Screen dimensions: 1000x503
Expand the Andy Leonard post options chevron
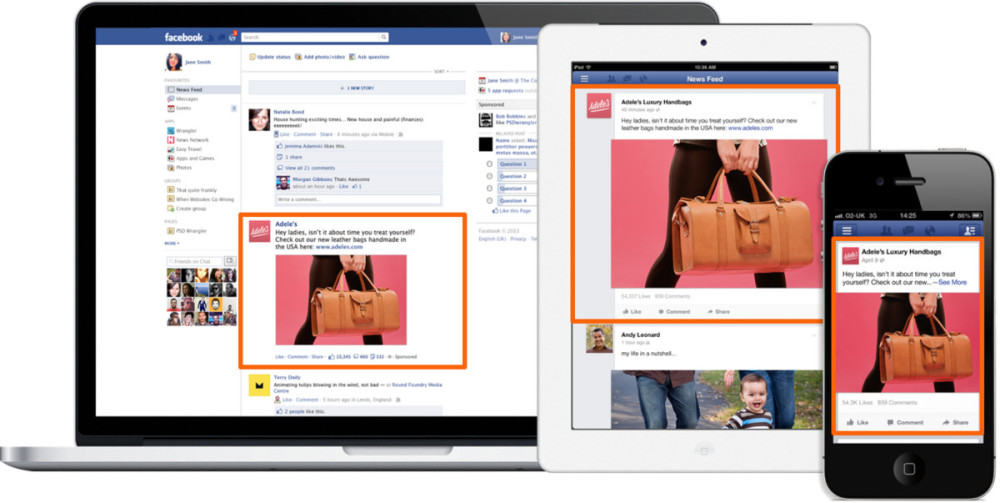click(x=814, y=335)
